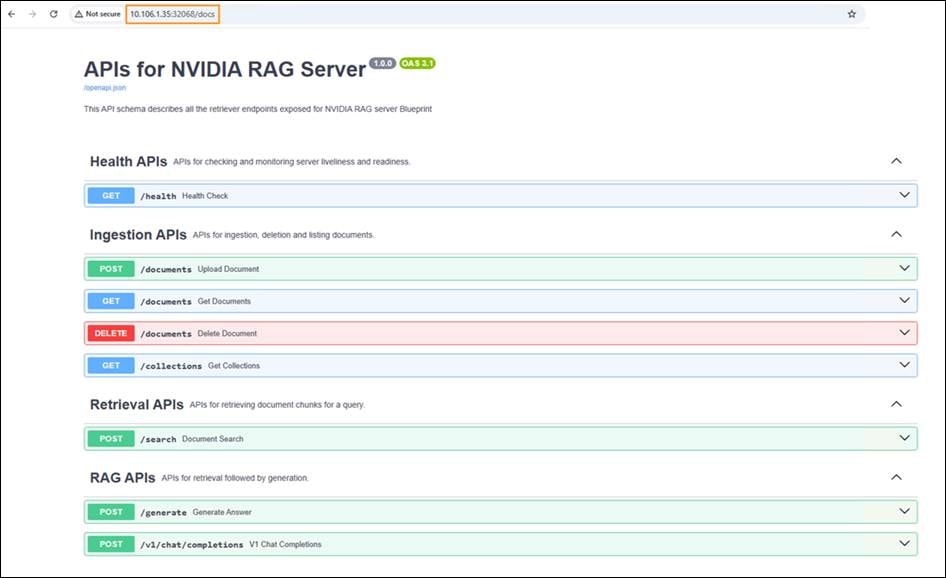Click the Not secure warning icon
The height and width of the screenshot is (578, 946).
pos(78,14)
